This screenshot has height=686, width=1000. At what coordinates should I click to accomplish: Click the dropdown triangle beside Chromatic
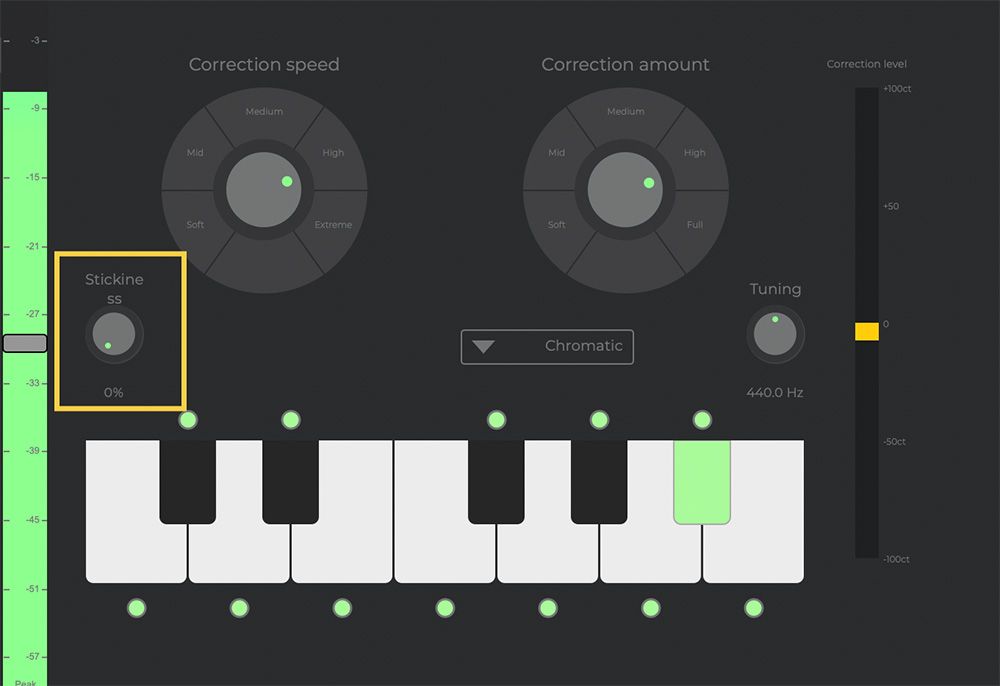click(483, 346)
